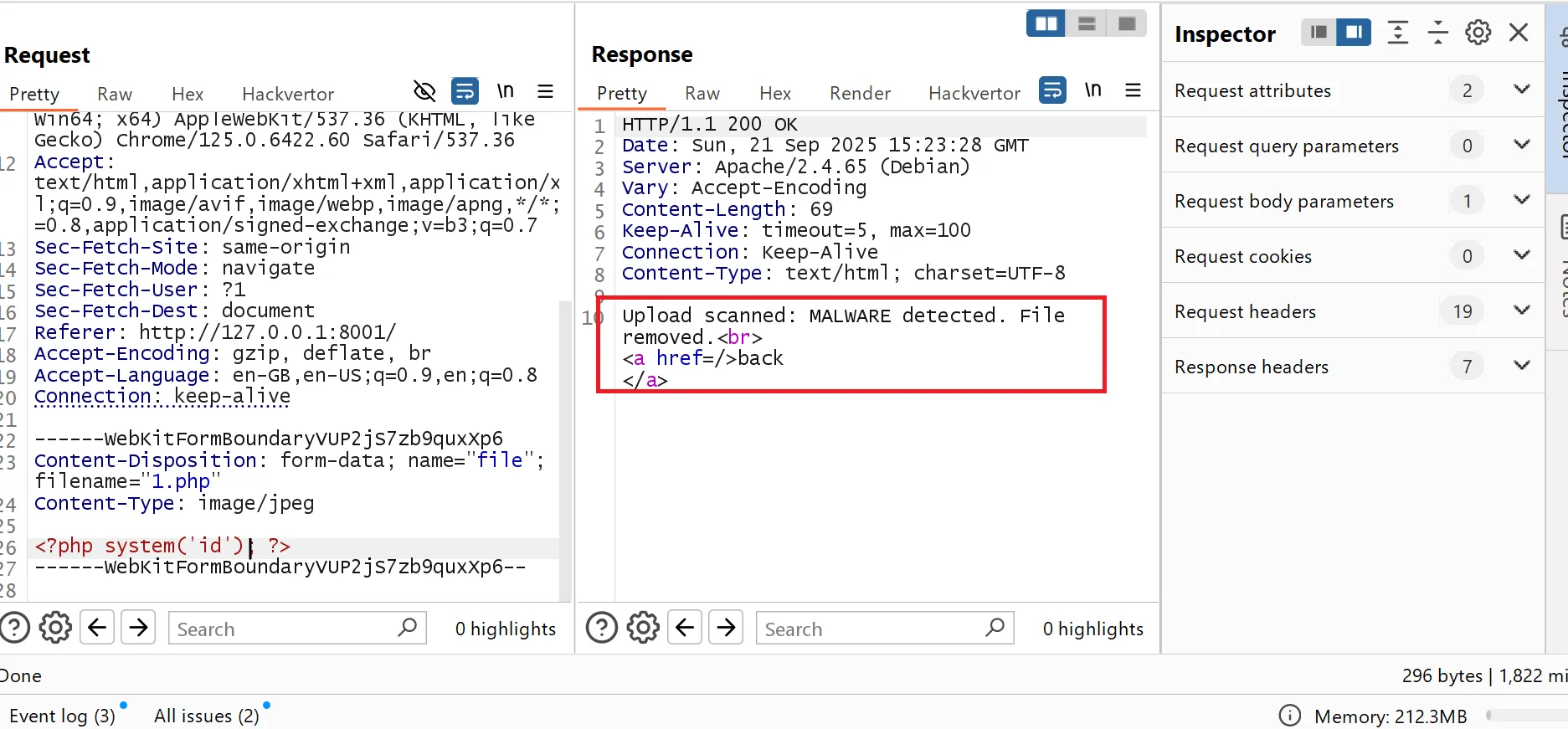The height and width of the screenshot is (729, 1568).
Task: Toggle line wrap in Request panel
Action: [465, 91]
